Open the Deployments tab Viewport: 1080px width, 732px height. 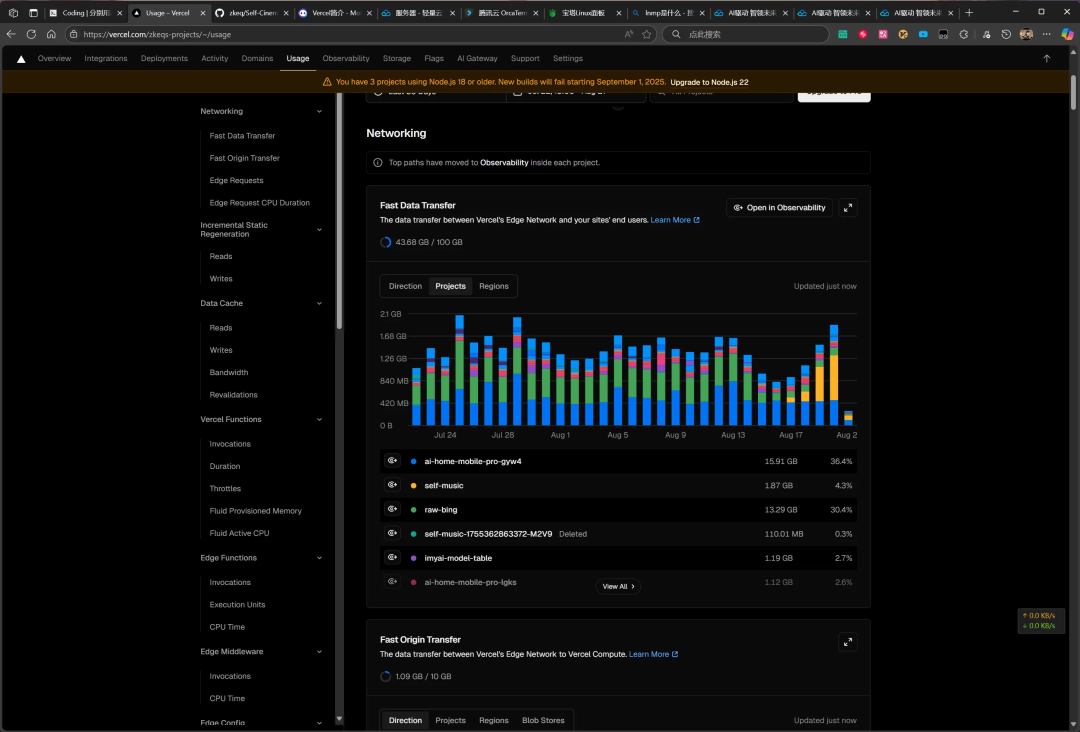point(164,59)
